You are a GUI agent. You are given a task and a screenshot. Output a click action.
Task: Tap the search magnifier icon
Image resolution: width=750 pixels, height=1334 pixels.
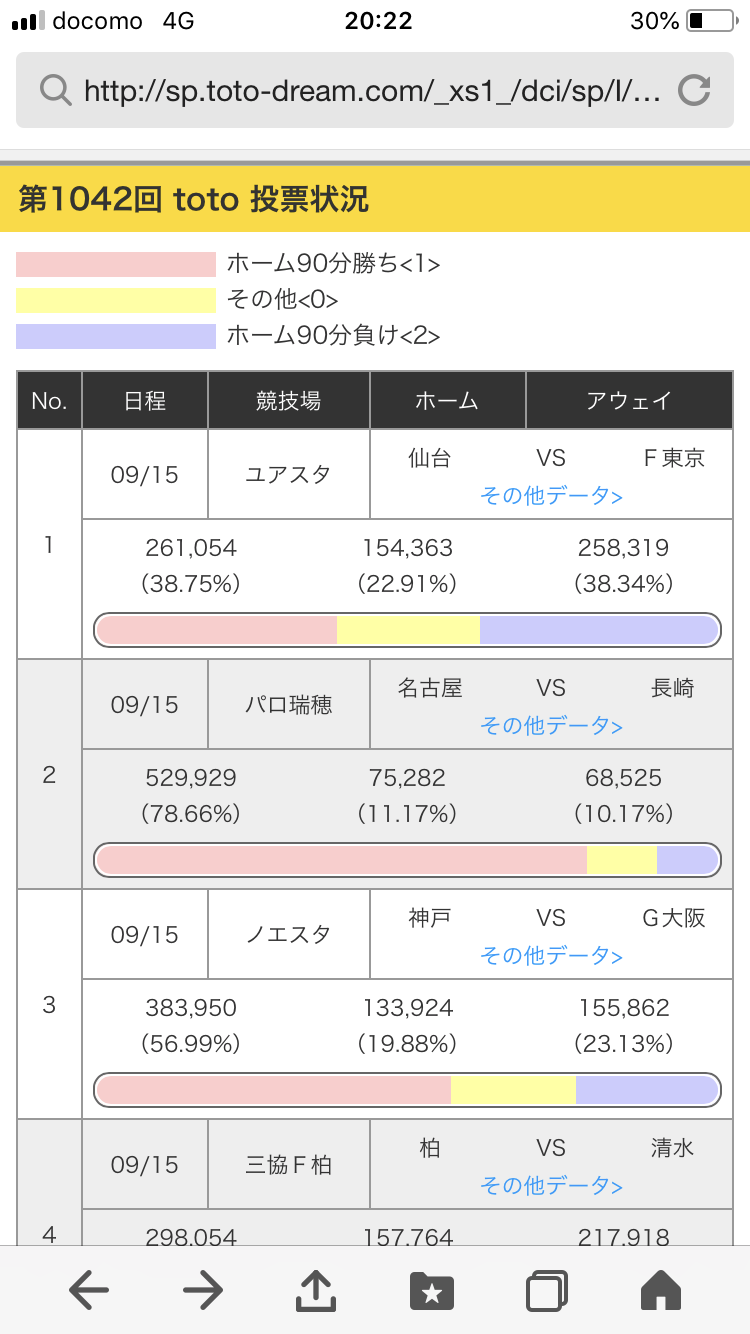coord(54,91)
